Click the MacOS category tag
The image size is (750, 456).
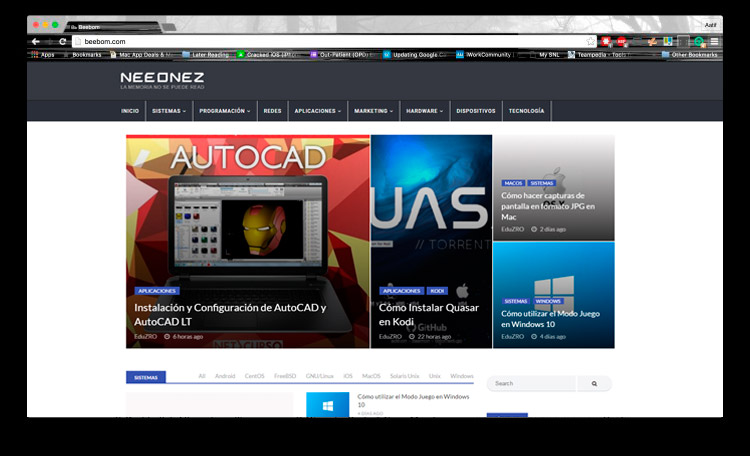point(513,183)
